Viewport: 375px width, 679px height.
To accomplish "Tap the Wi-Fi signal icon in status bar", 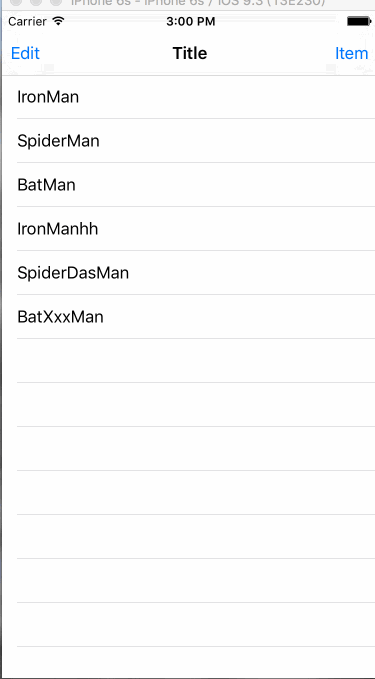I will pyautogui.click(x=58, y=21).
